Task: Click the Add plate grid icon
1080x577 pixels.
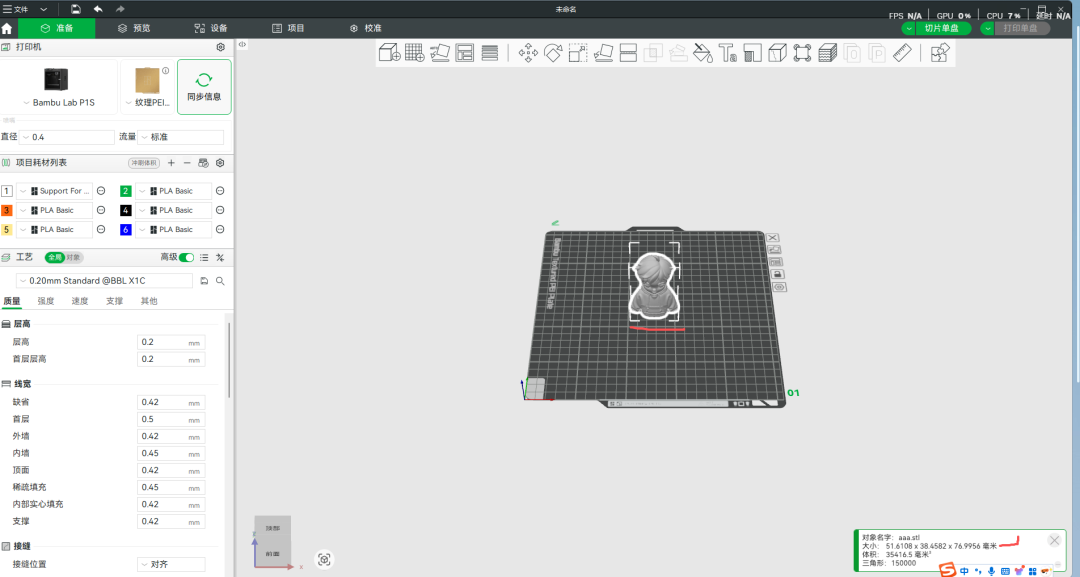Action: point(415,52)
